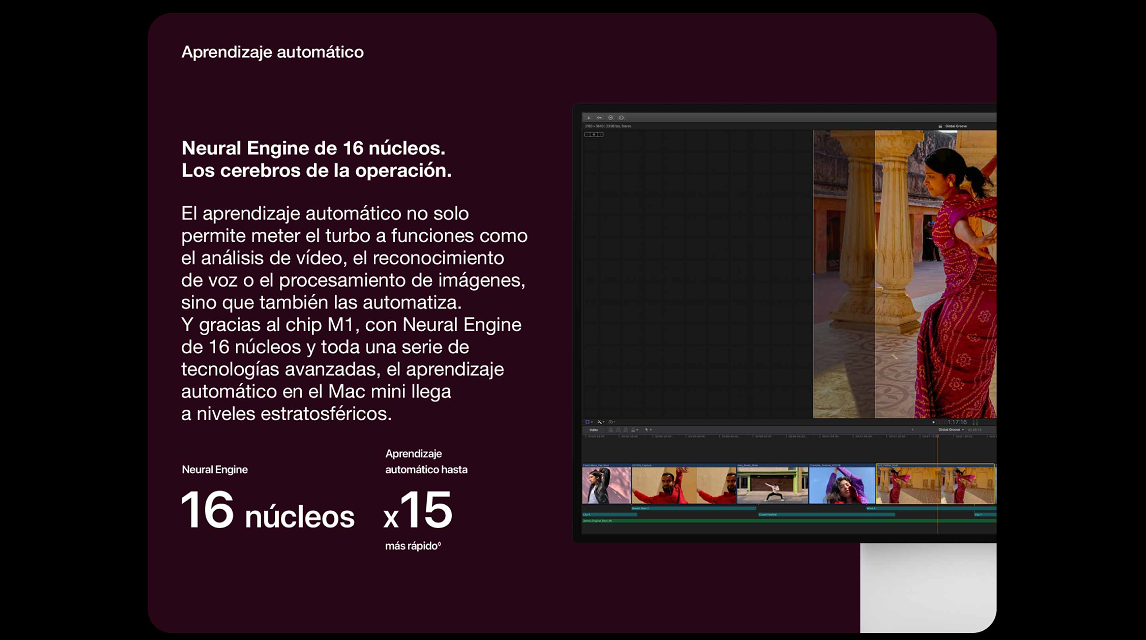Select the garage door dancer clip

773,484
